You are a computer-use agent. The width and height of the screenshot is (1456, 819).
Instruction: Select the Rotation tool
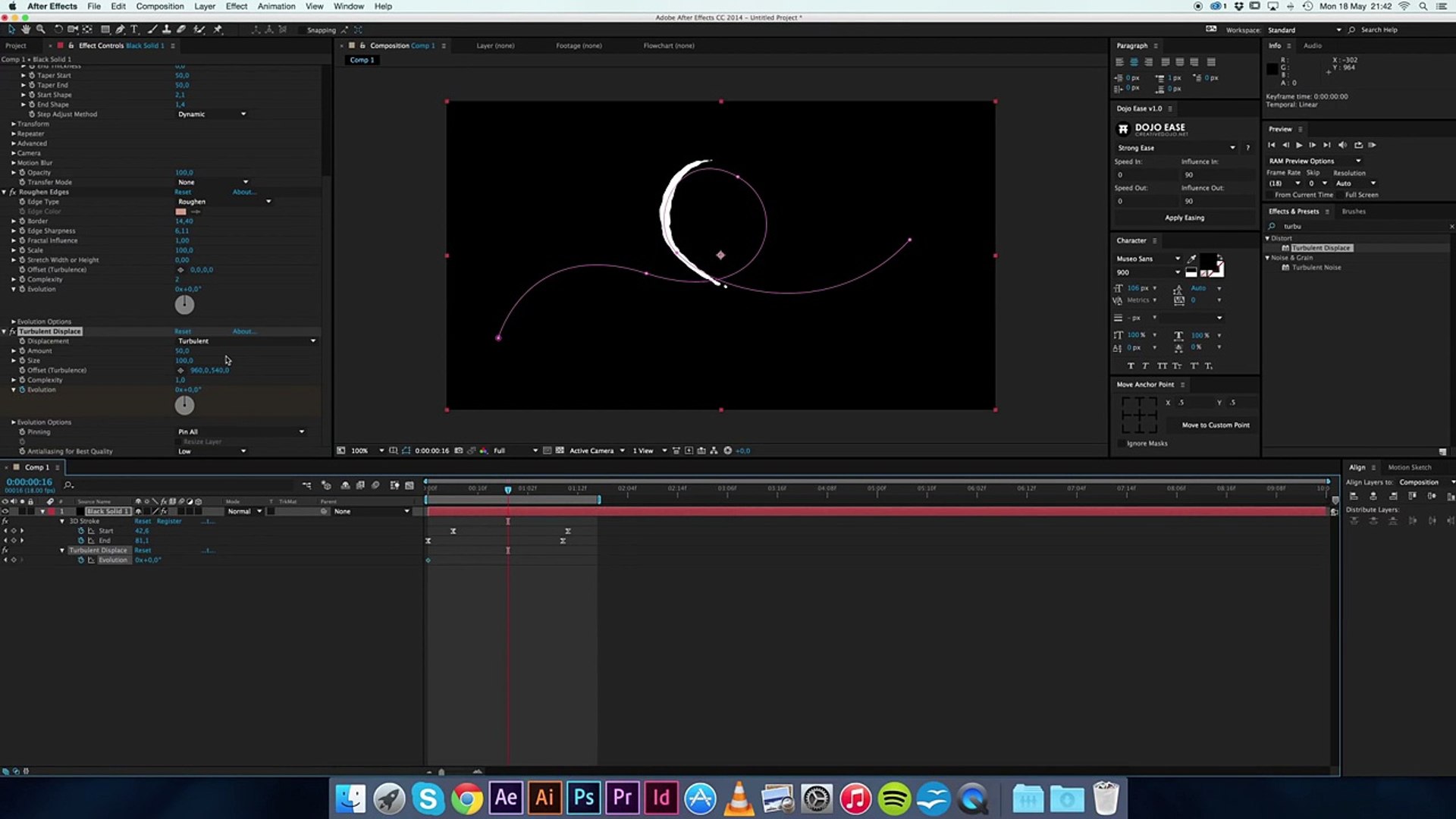(x=58, y=30)
